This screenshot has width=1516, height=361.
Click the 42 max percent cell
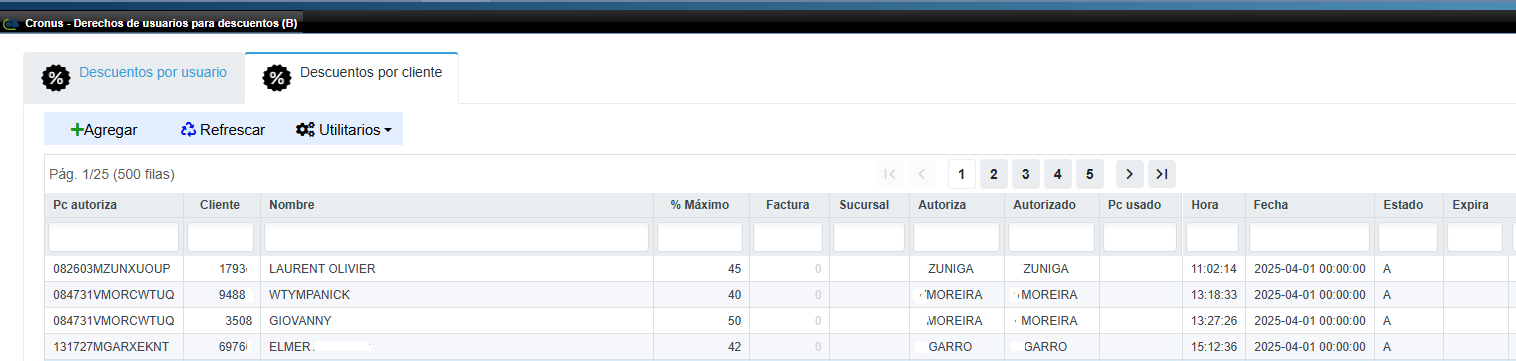[x=701, y=347]
